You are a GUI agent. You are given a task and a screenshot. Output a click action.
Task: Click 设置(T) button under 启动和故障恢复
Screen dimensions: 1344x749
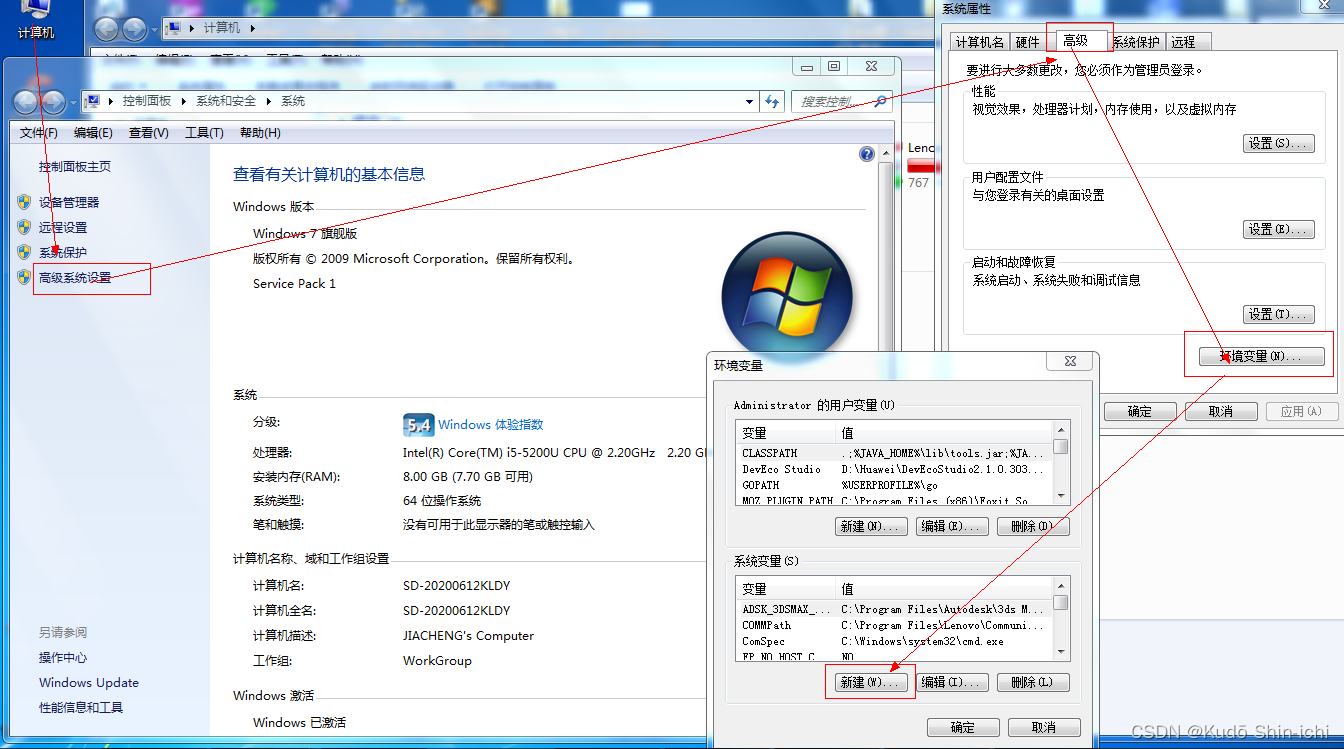point(1278,314)
